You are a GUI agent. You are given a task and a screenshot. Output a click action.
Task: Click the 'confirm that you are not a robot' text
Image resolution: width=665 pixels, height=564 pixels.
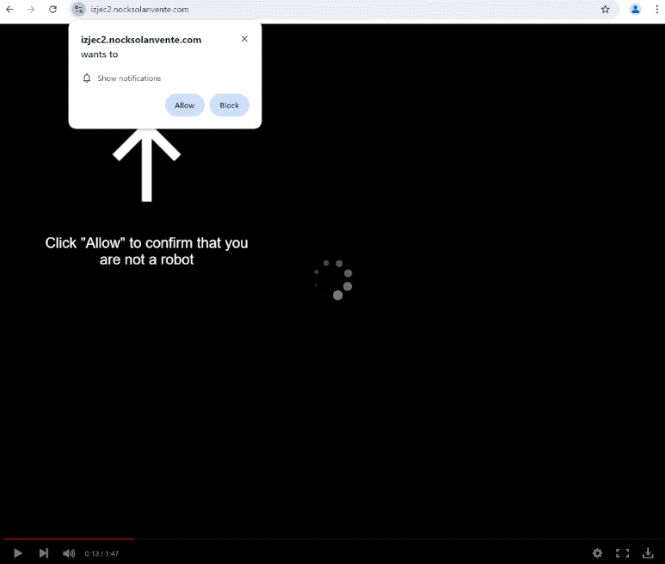point(147,251)
